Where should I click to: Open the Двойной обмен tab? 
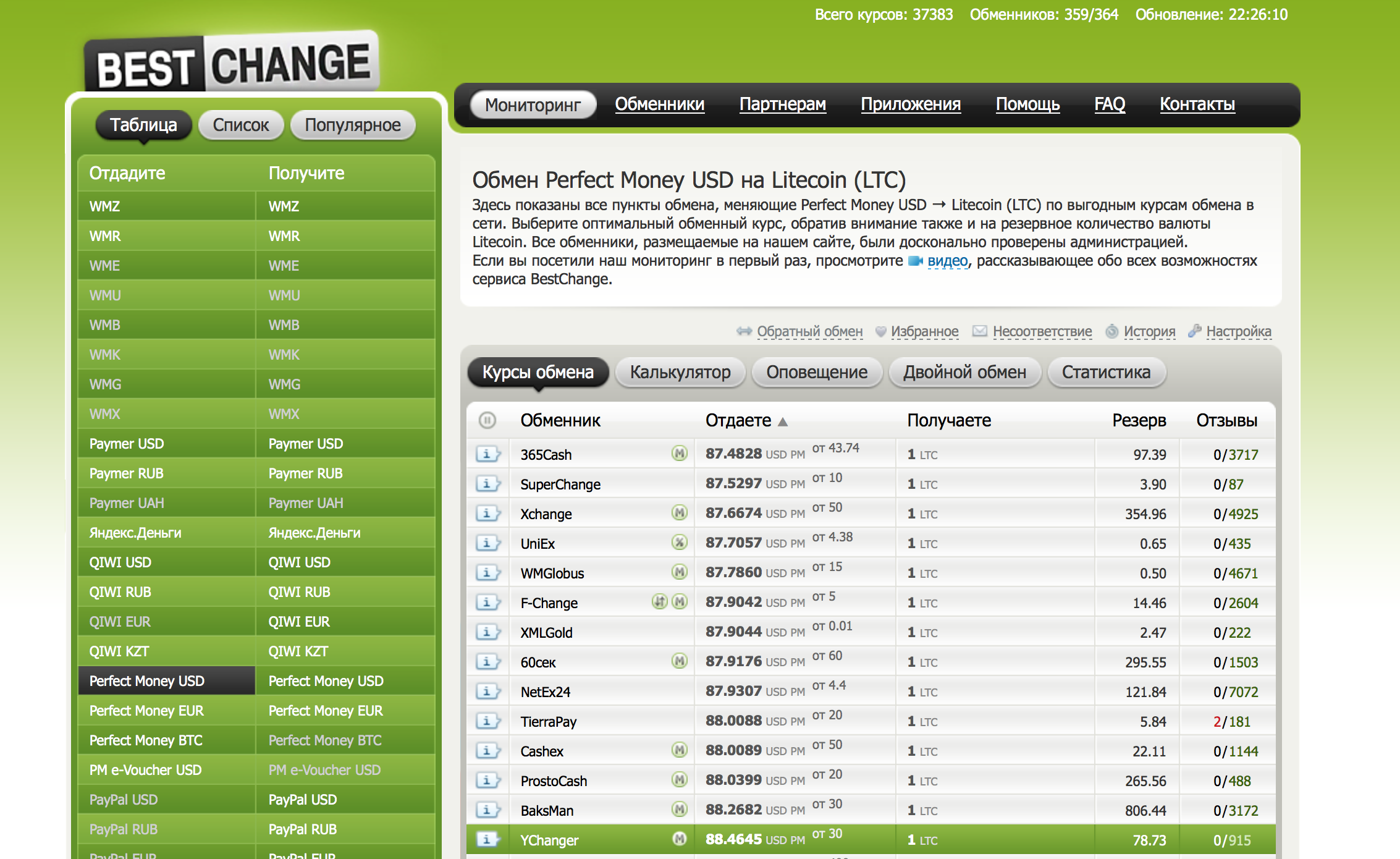(964, 373)
